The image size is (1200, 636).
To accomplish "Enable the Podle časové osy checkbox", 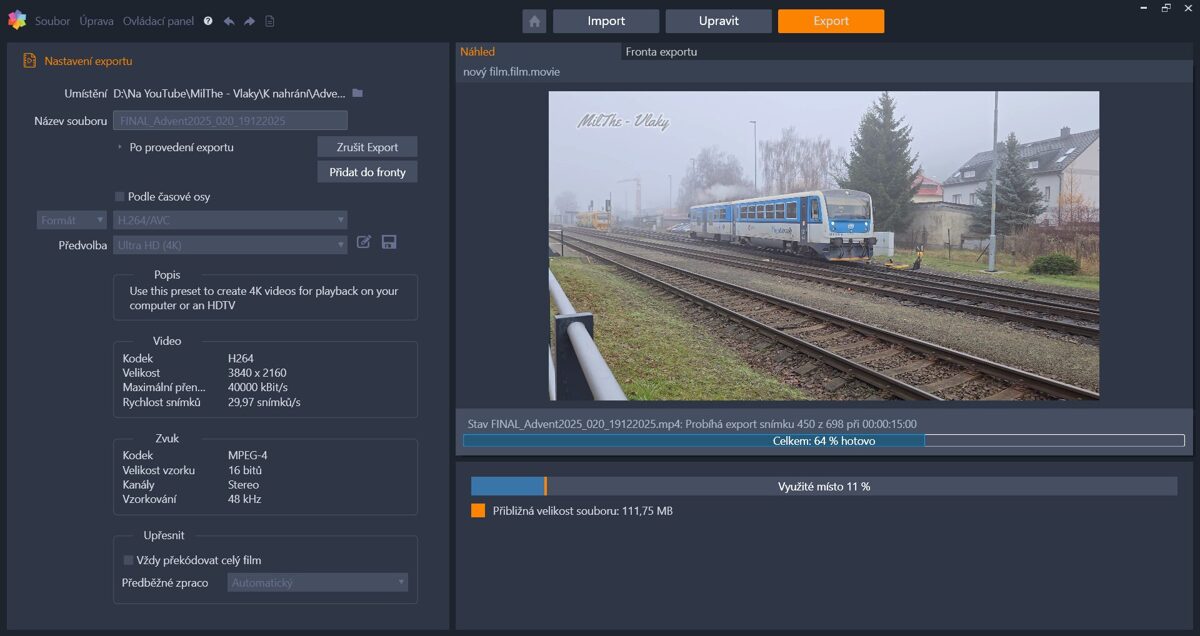I will coord(120,197).
